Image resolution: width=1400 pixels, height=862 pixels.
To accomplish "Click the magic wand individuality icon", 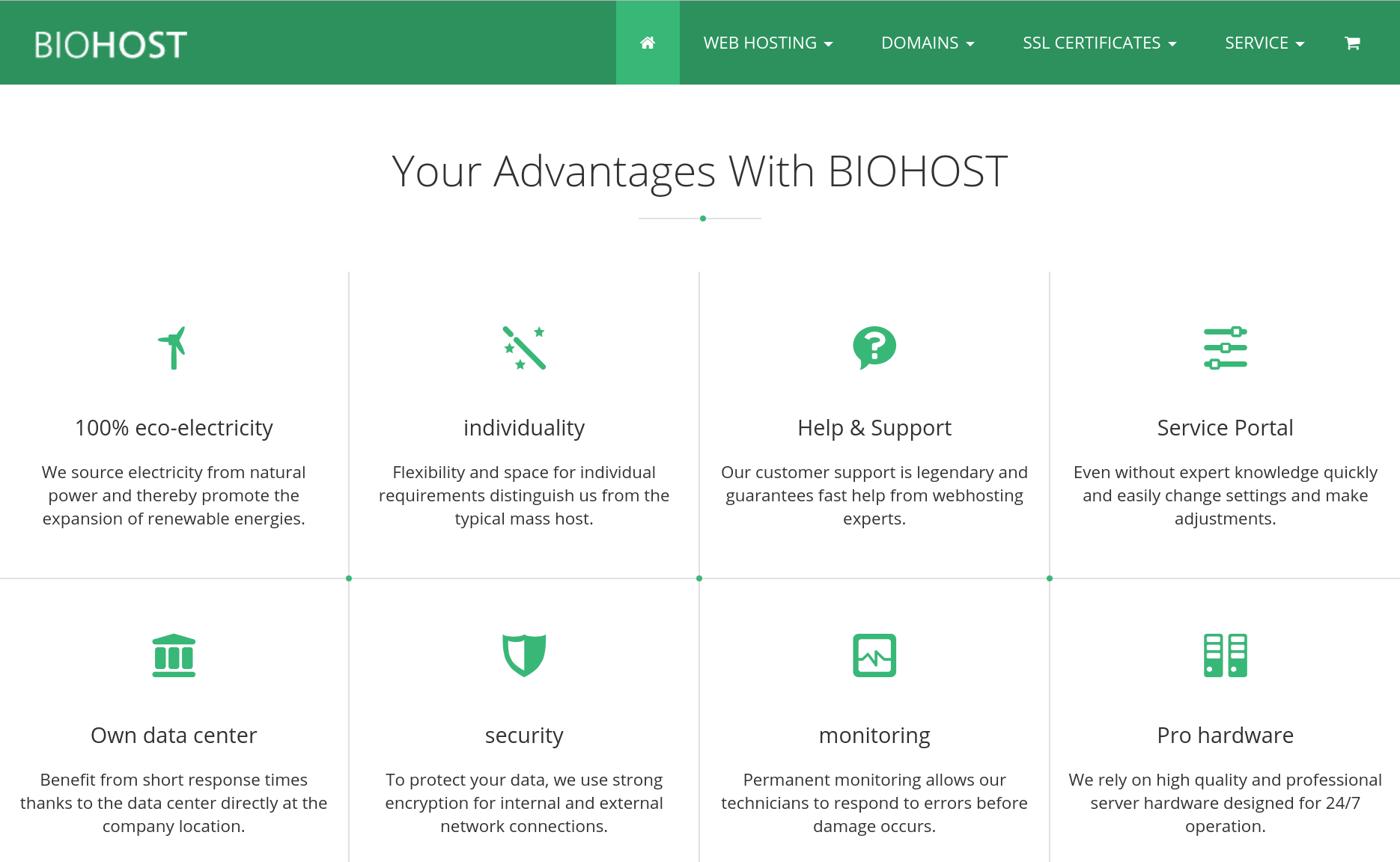I will coord(524,348).
